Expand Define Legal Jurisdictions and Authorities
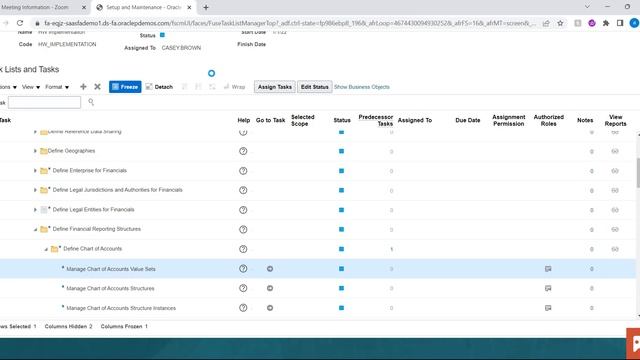640x360 pixels. pyautogui.click(x=35, y=190)
